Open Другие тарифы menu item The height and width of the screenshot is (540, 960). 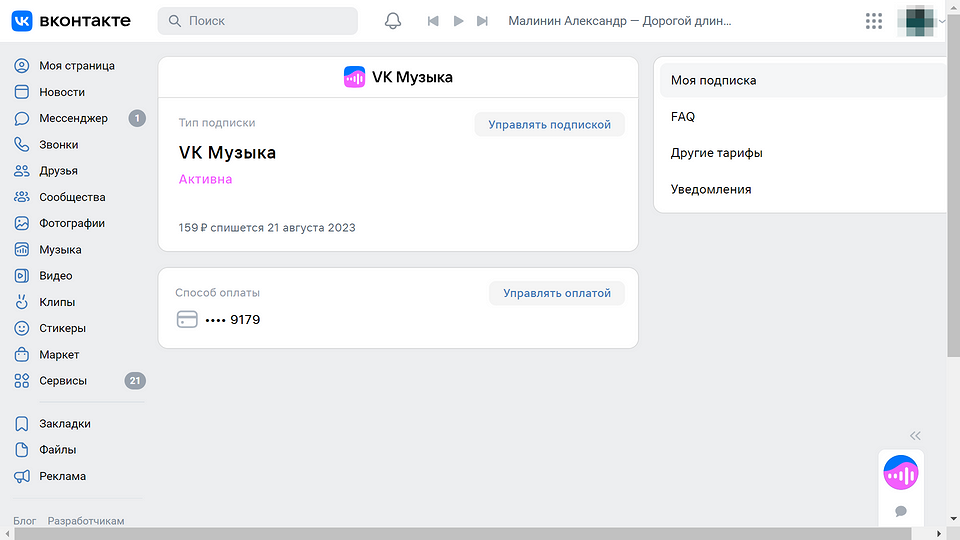(716, 153)
